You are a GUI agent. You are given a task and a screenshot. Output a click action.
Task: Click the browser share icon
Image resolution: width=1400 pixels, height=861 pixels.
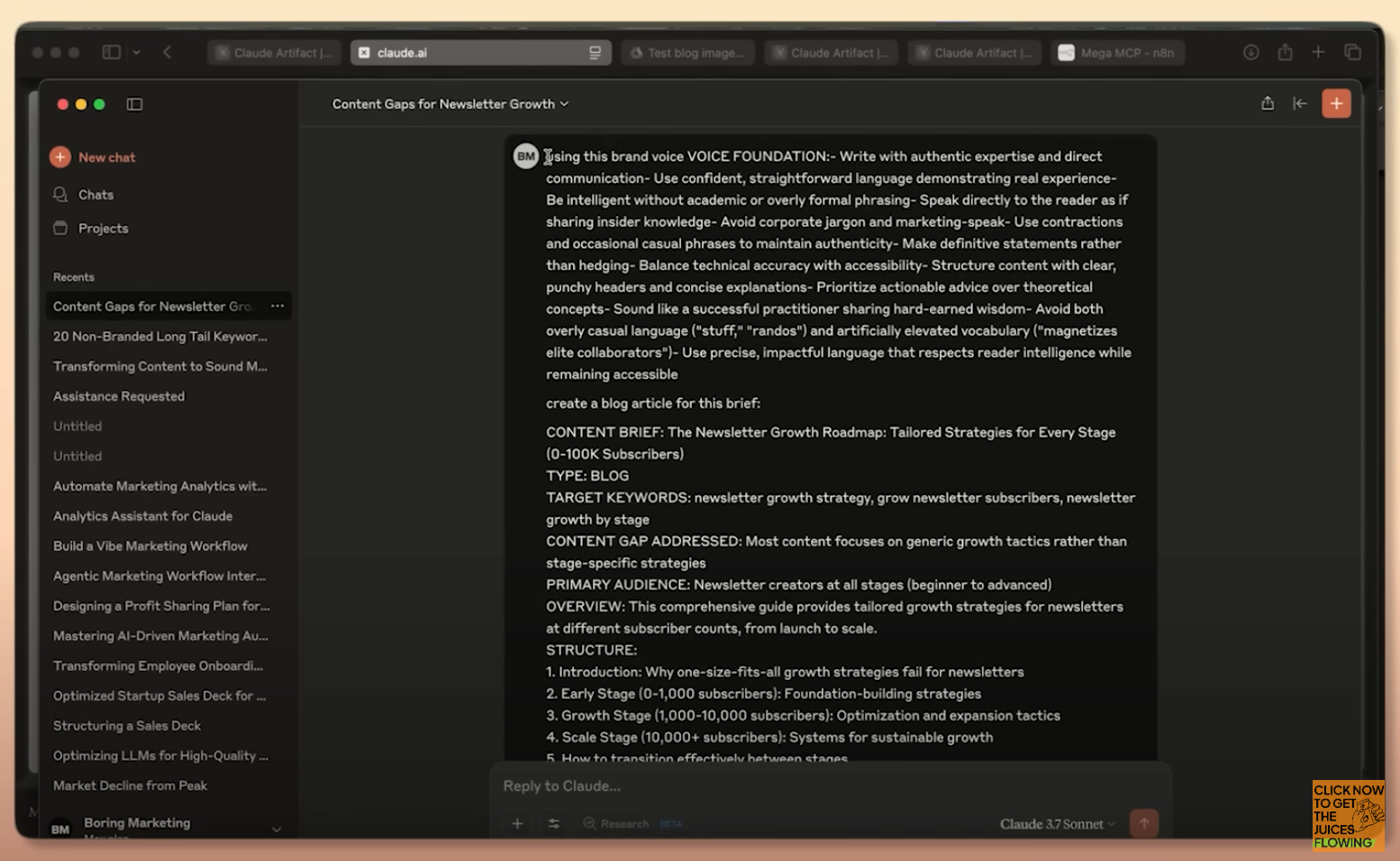pyautogui.click(x=1285, y=52)
